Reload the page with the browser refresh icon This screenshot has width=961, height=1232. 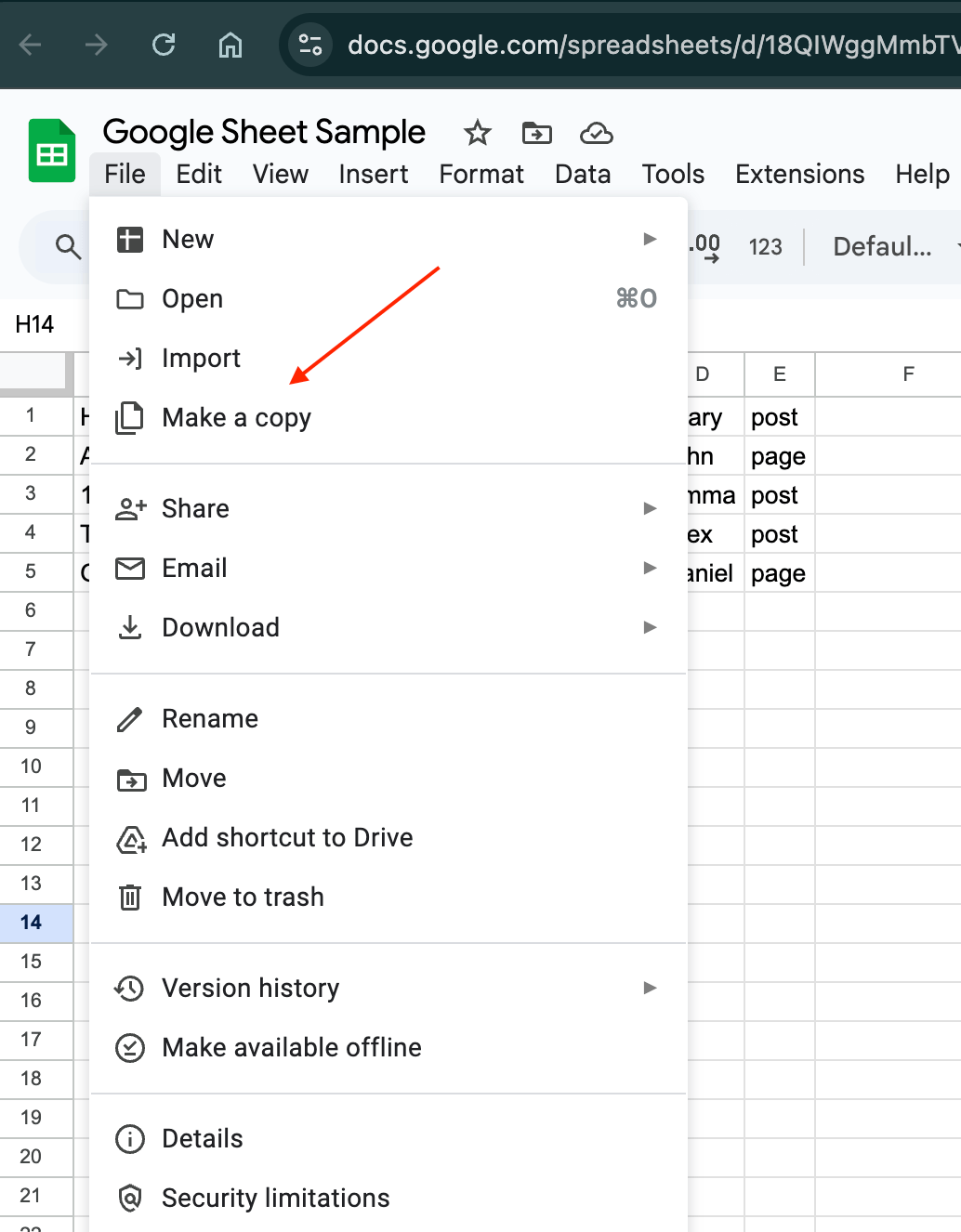point(164,44)
